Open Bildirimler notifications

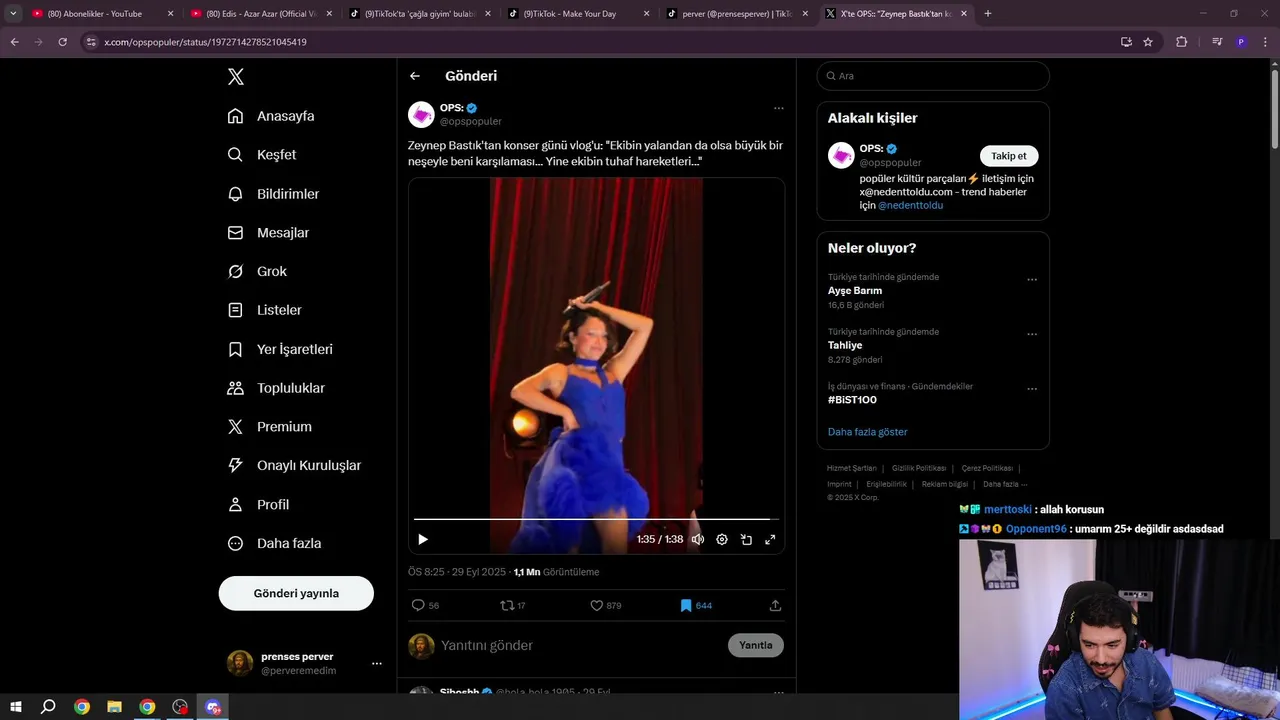click(273, 194)
